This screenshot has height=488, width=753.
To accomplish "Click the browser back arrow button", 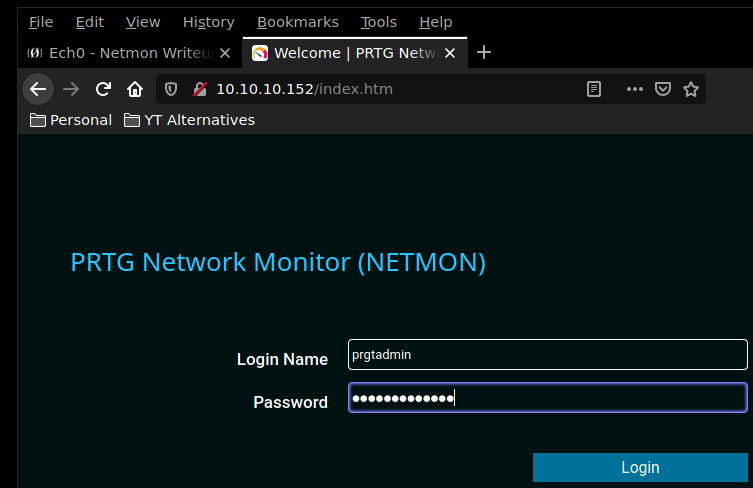I will point(38,89).
